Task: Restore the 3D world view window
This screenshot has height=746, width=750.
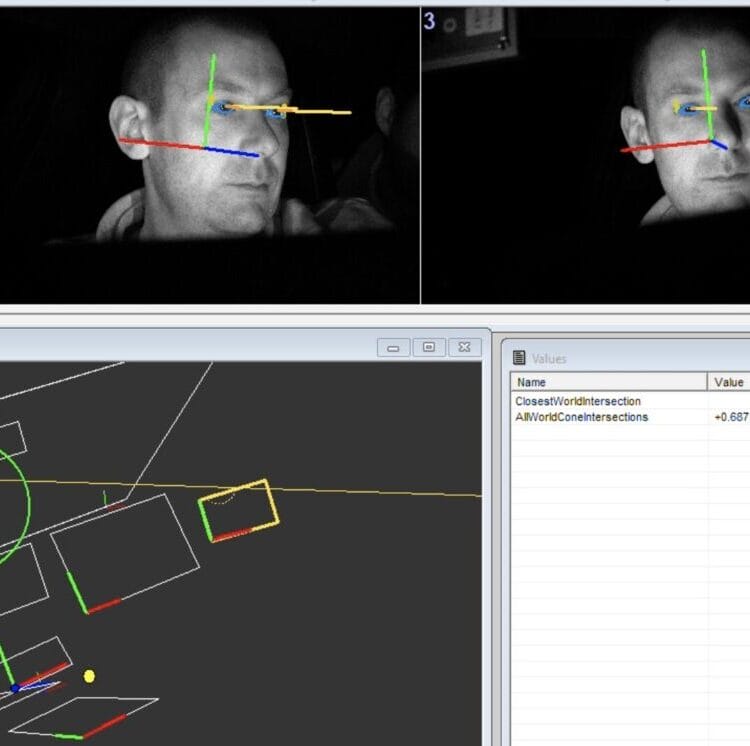Action: [x=428, y=347]
